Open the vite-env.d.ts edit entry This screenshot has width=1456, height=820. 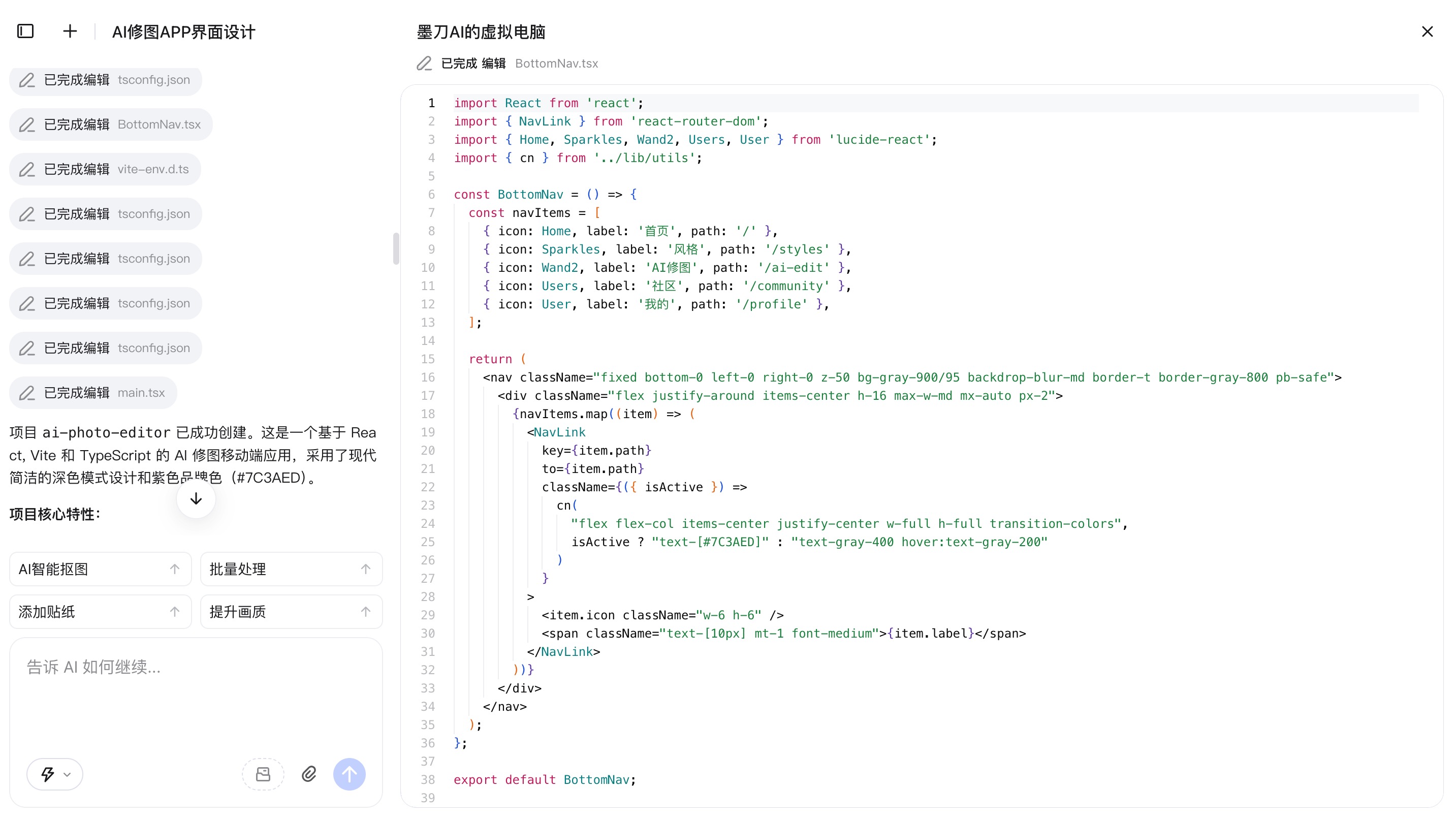(x=105, y=169)
